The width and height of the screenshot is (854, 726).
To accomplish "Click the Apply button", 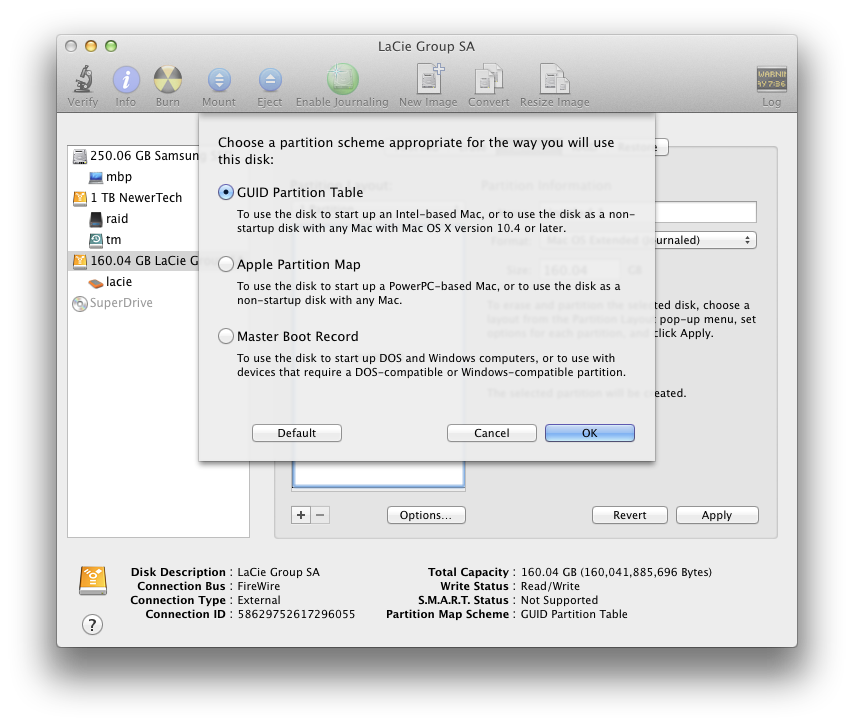I will pos(717,515).
